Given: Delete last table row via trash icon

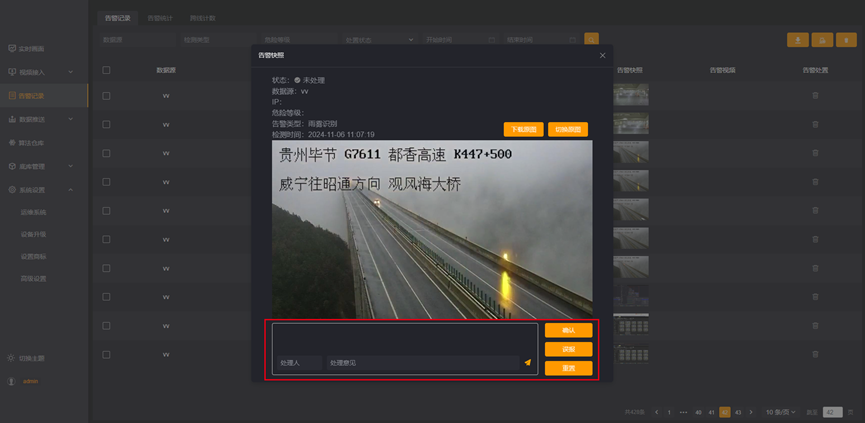Looking at the screenshot, I should click(815, 354).
